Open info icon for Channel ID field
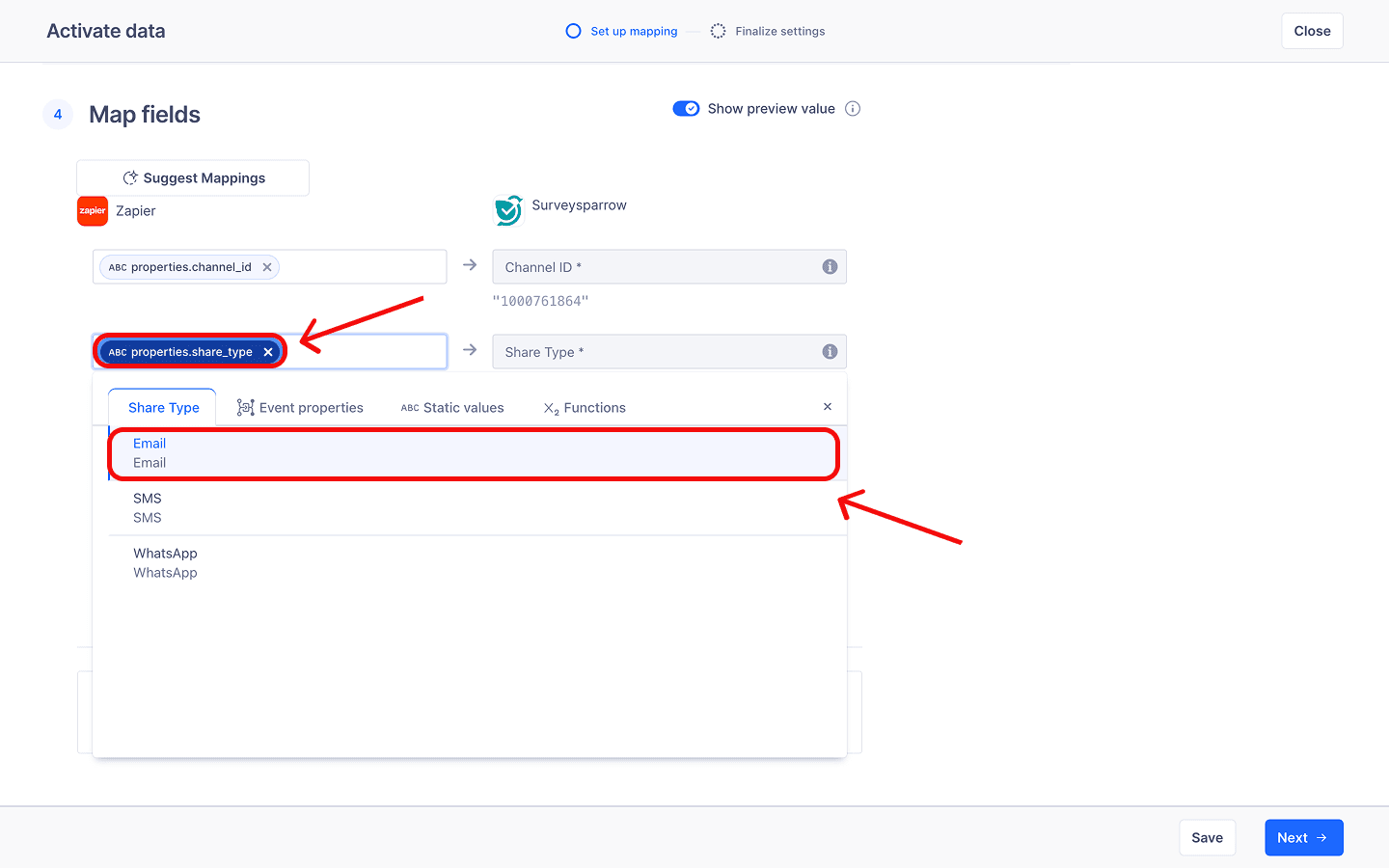 (830, 267)
